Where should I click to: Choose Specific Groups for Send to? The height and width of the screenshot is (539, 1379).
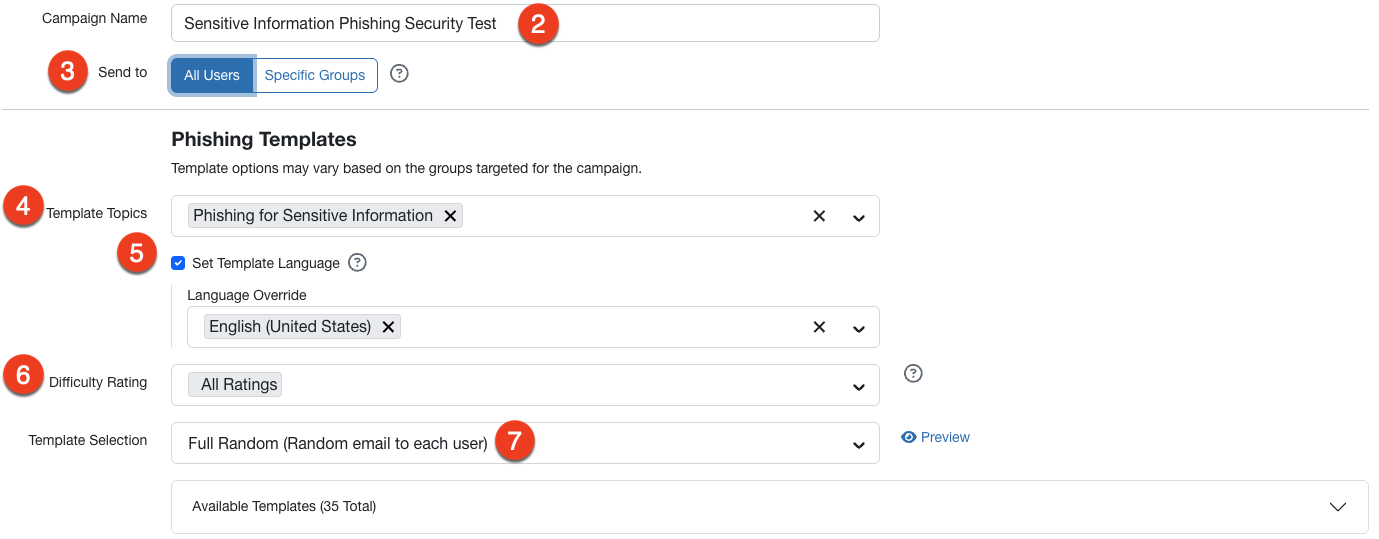pyautogui.click(x=315, y=75)
